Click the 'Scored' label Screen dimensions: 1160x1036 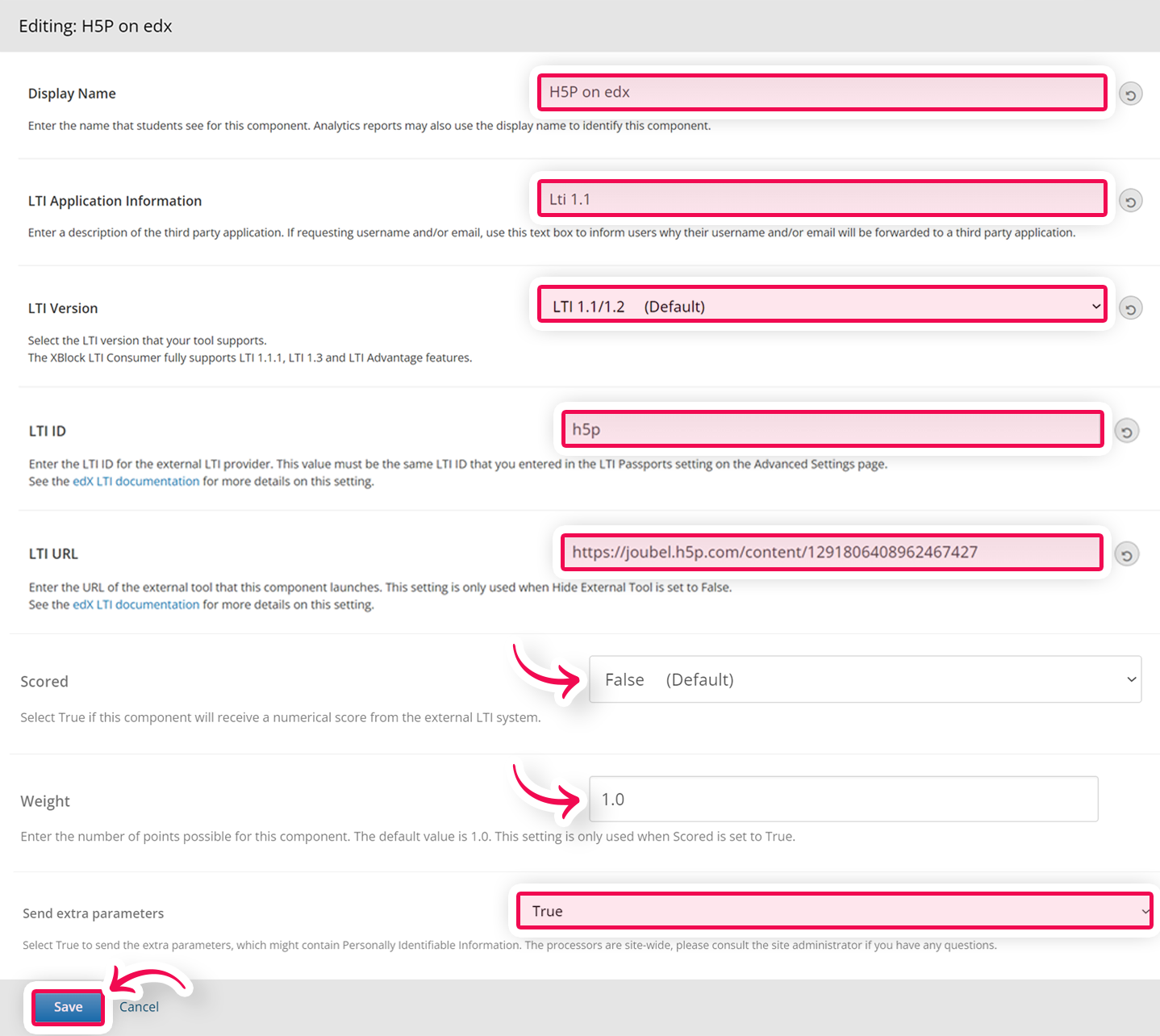pyautogui.click(x=44, y=682)
